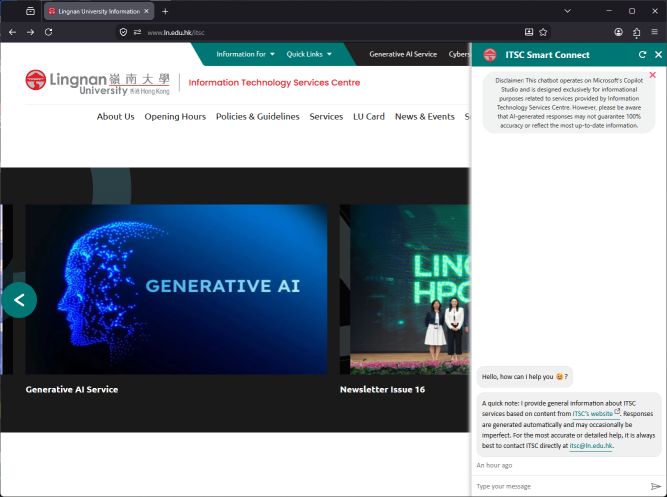Expand the Quick Links dropdown
The height and width of the screenshot is (497, 667).
(x=309, y=54)
